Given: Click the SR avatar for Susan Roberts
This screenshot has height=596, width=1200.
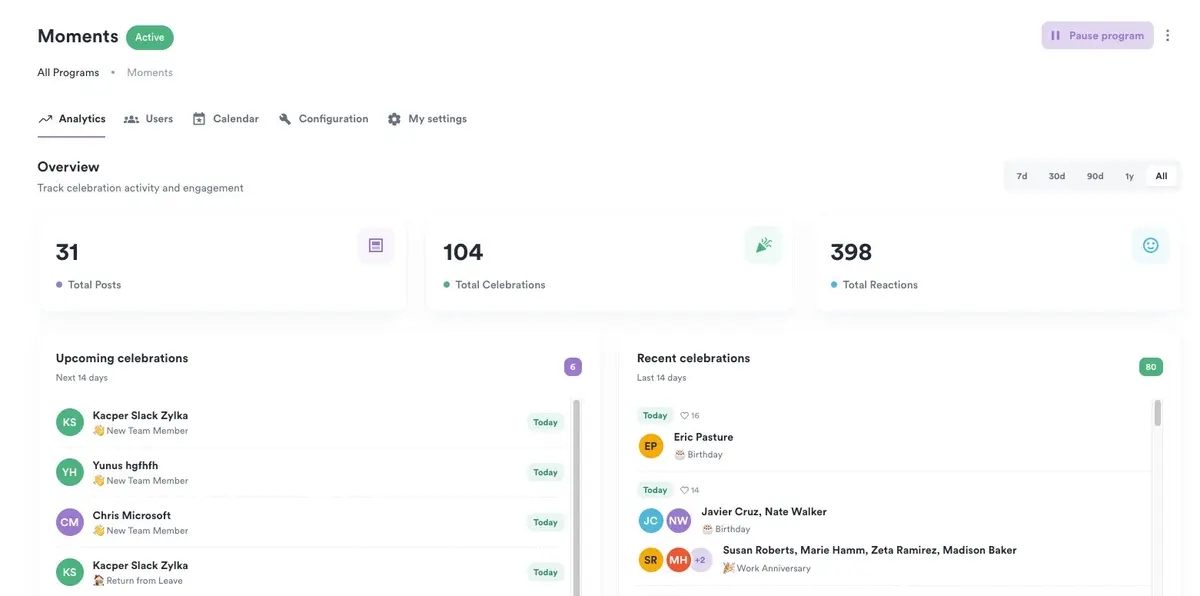Looking at the screenshot, I should 651,560.
